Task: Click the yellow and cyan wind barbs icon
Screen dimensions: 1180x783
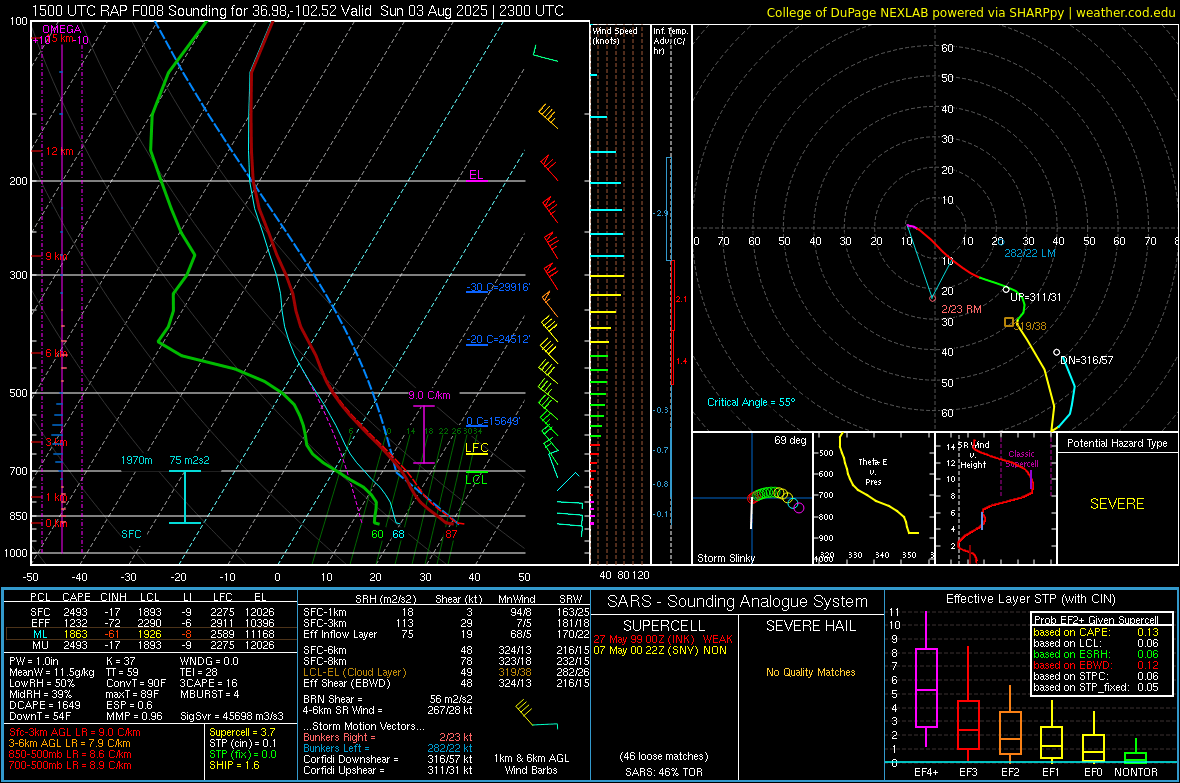Action: click(536, 714)
